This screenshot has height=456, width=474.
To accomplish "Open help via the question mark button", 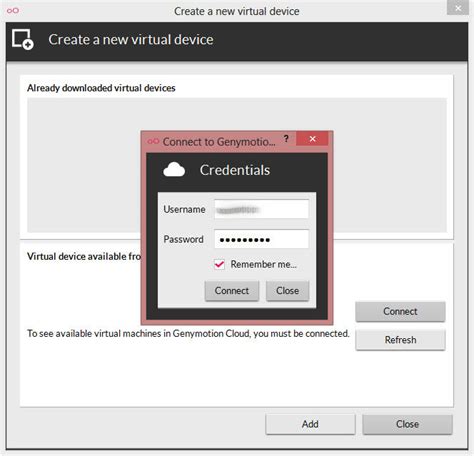I will (x=286, y=138).
